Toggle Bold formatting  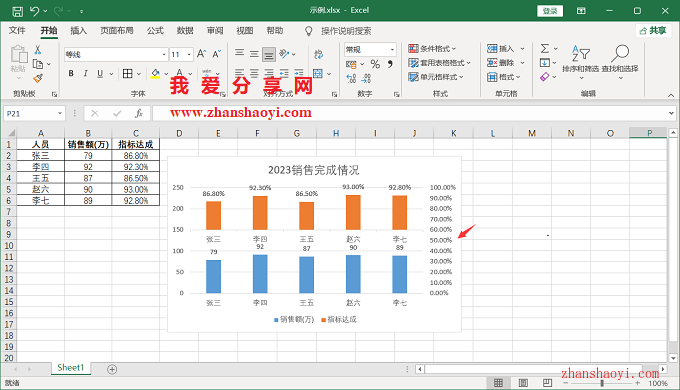point(71,73)
